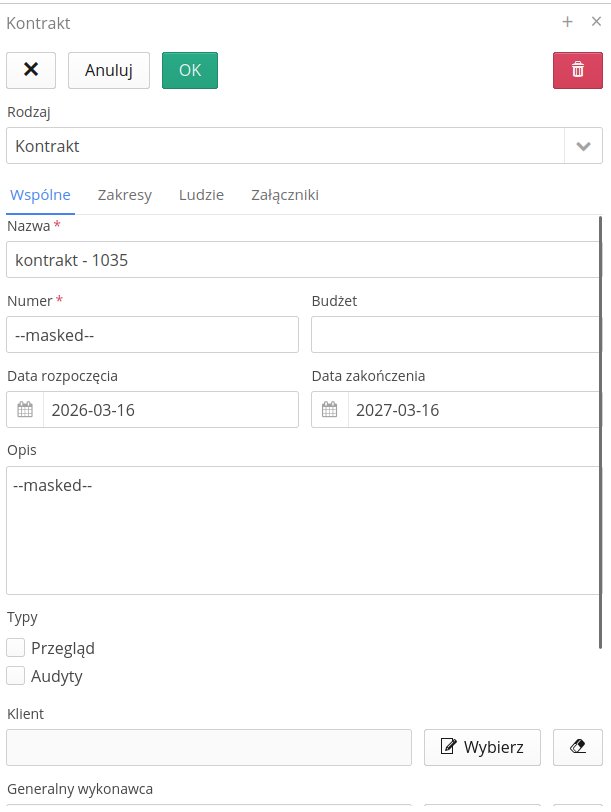Viewport: 611px width, 812px height.
Task: Open calendar icon for Data zakończenia
Action: tap(329, 410)
